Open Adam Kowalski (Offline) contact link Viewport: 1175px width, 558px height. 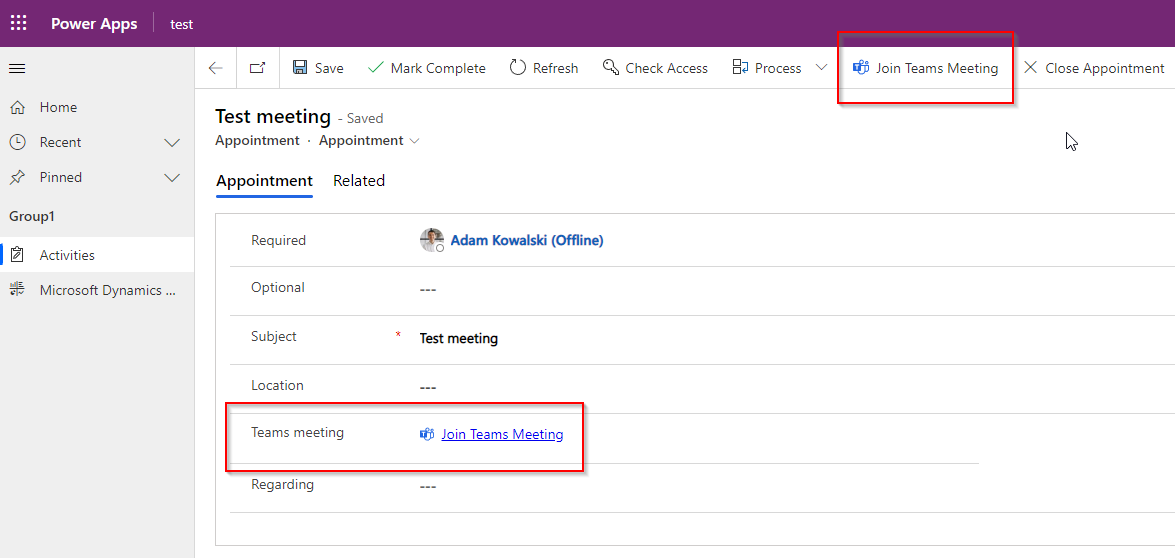pos(527,240)
